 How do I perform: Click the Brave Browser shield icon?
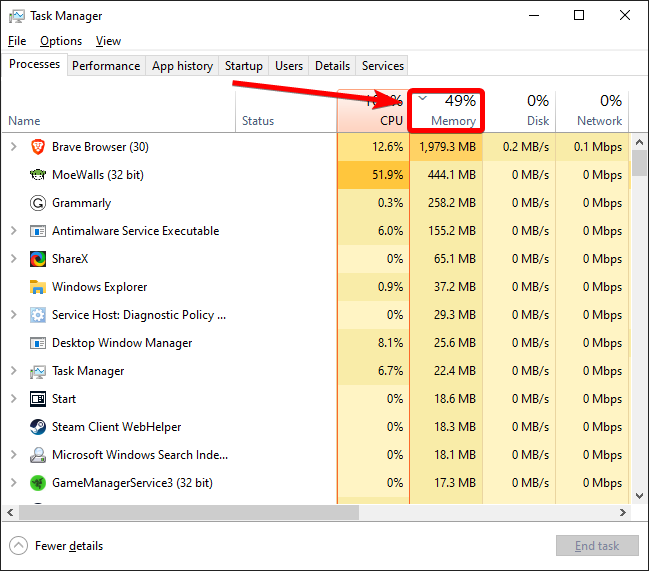pos(38,147)
